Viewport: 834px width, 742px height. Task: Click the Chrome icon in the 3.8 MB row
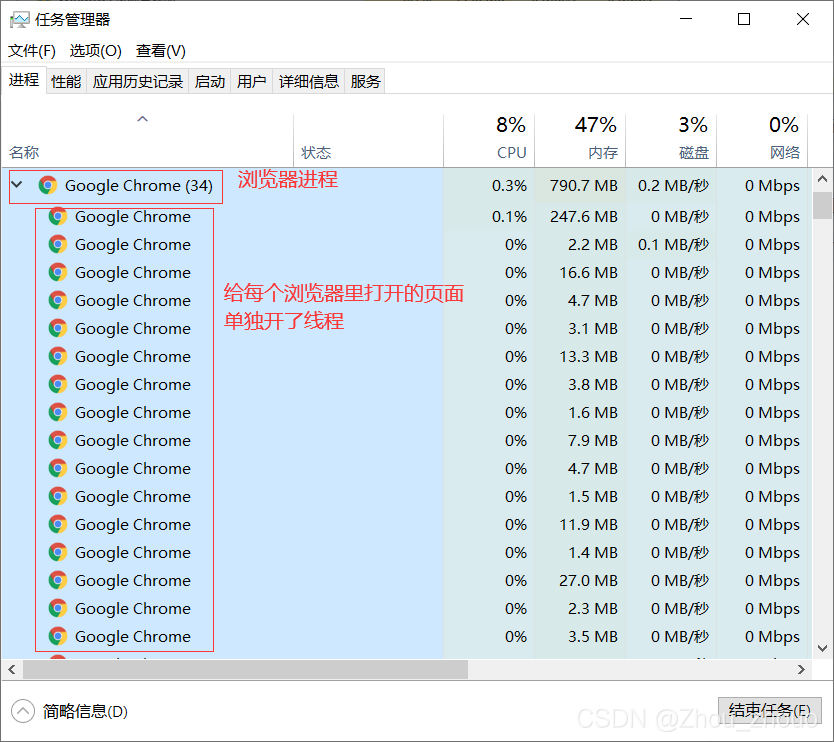[58, 384]
